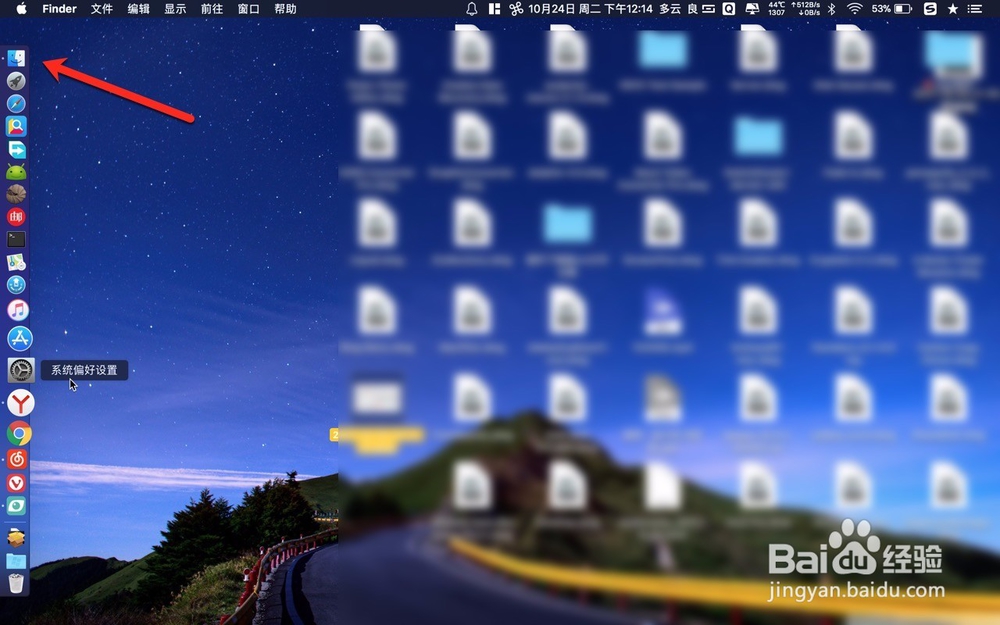1000x625 pixels.
Task: Launch Terminal from the Dock
Action: 16,239
